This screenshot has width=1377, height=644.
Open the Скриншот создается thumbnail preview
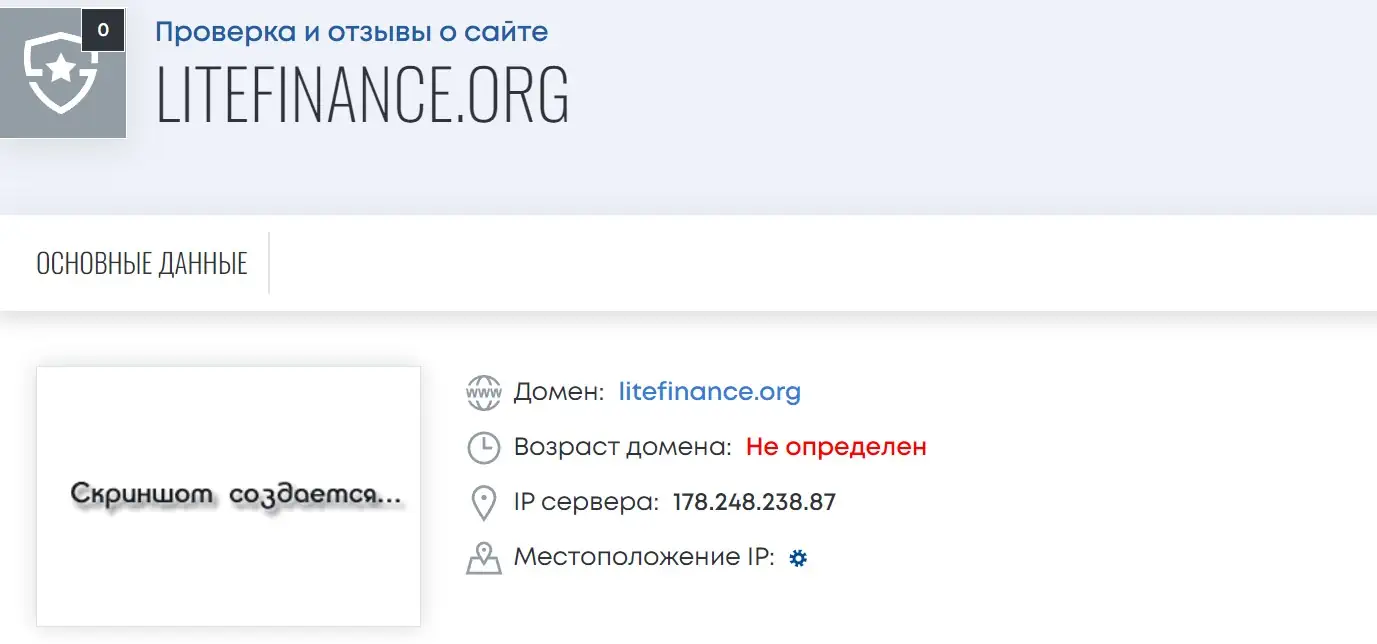click(x=229, y=496)
